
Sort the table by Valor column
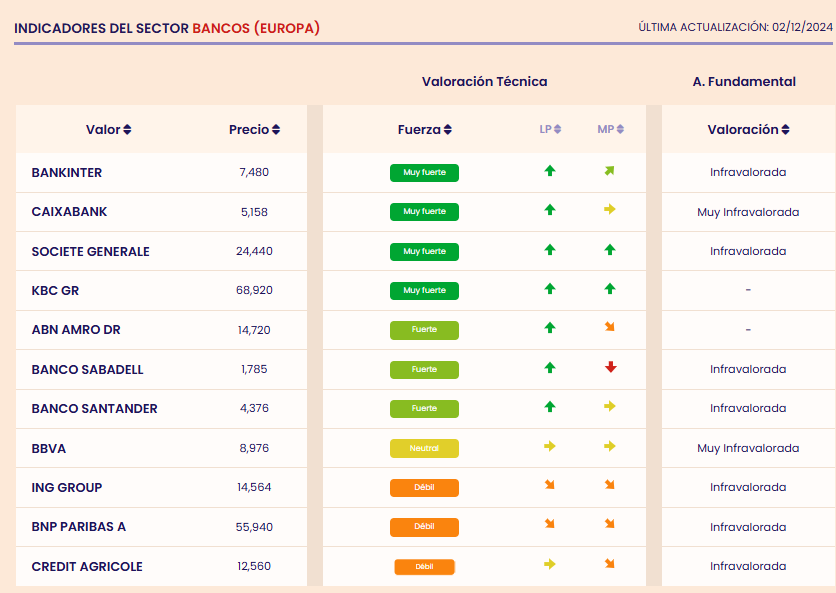click(109, 130)
